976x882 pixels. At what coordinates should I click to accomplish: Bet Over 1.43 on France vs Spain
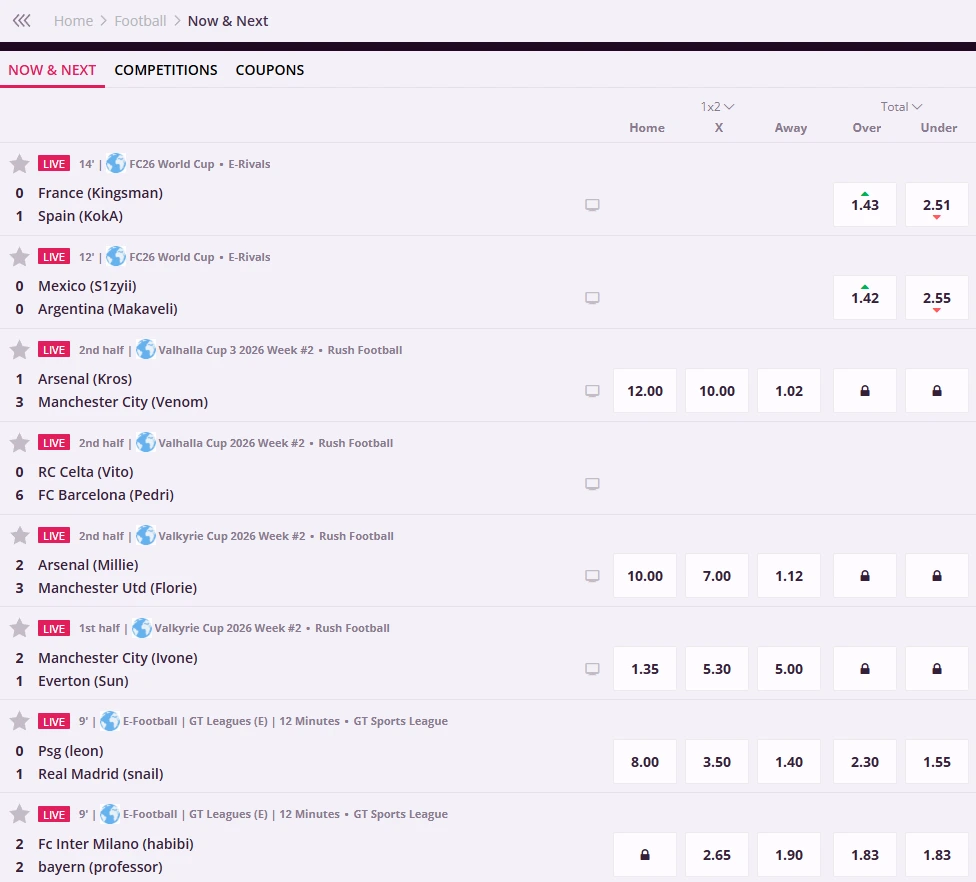[x=865, y=205]
